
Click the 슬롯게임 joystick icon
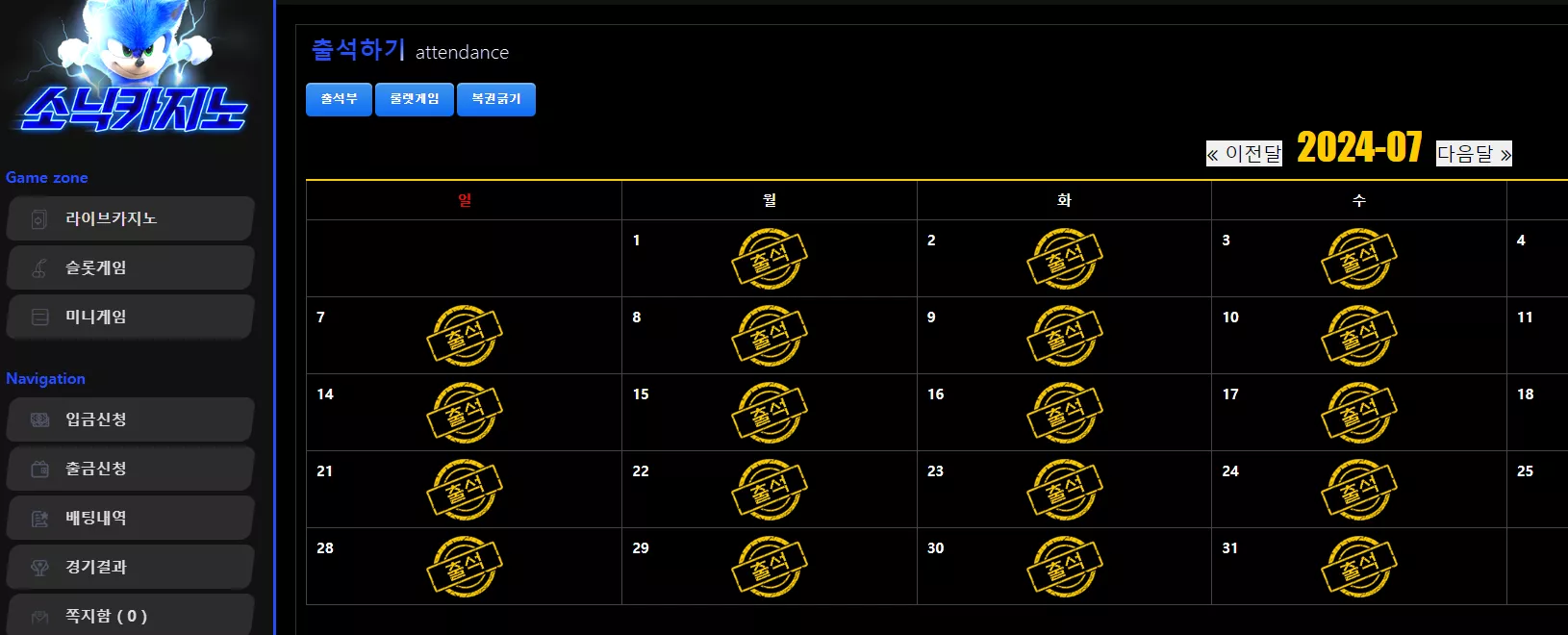click(x=39, y=268)
